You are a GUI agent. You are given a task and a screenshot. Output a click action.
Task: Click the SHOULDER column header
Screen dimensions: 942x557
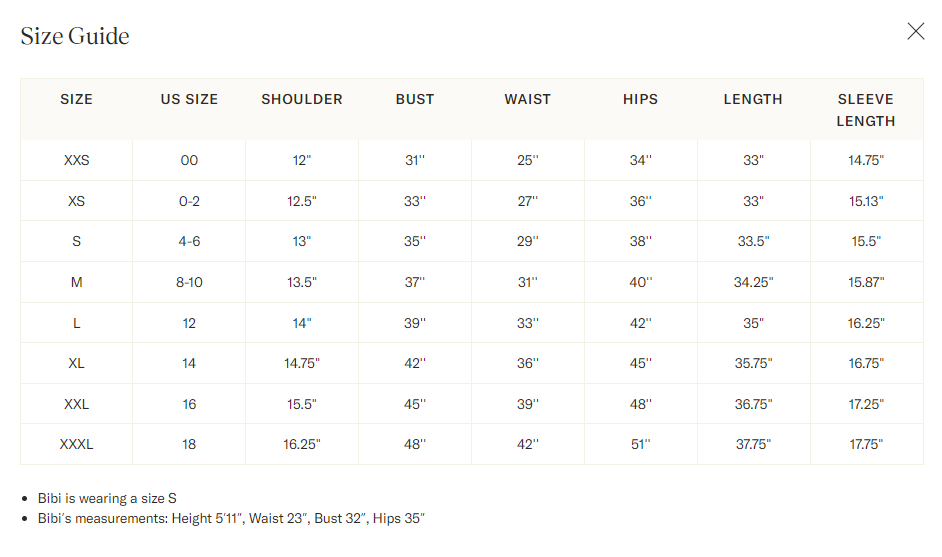coord(302,99)
